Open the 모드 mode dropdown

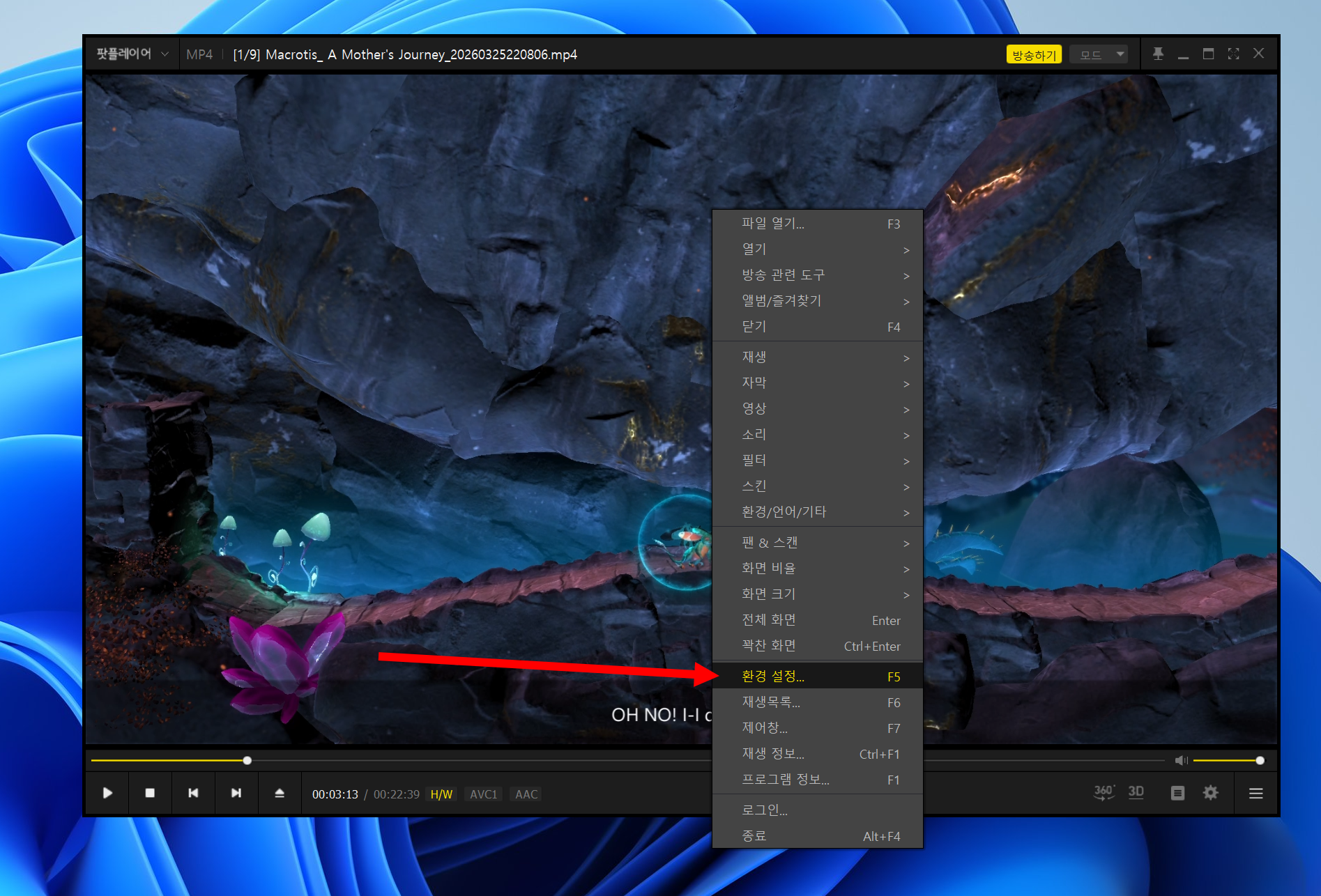(x=1099, y=54)
